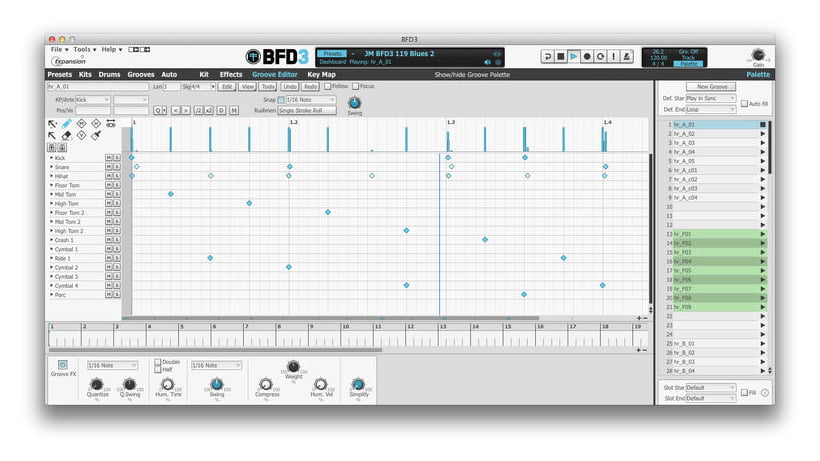Toggle the Groove FX power button
Image resolution: width=820 pixels, height=461 pixels.
[63, 365]
